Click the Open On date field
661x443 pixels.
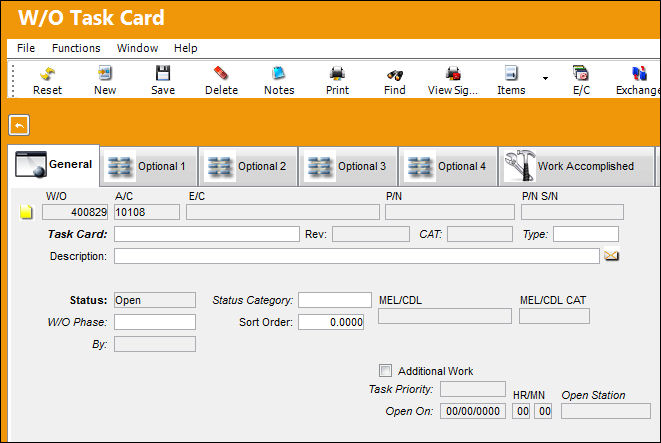point(473,411)
